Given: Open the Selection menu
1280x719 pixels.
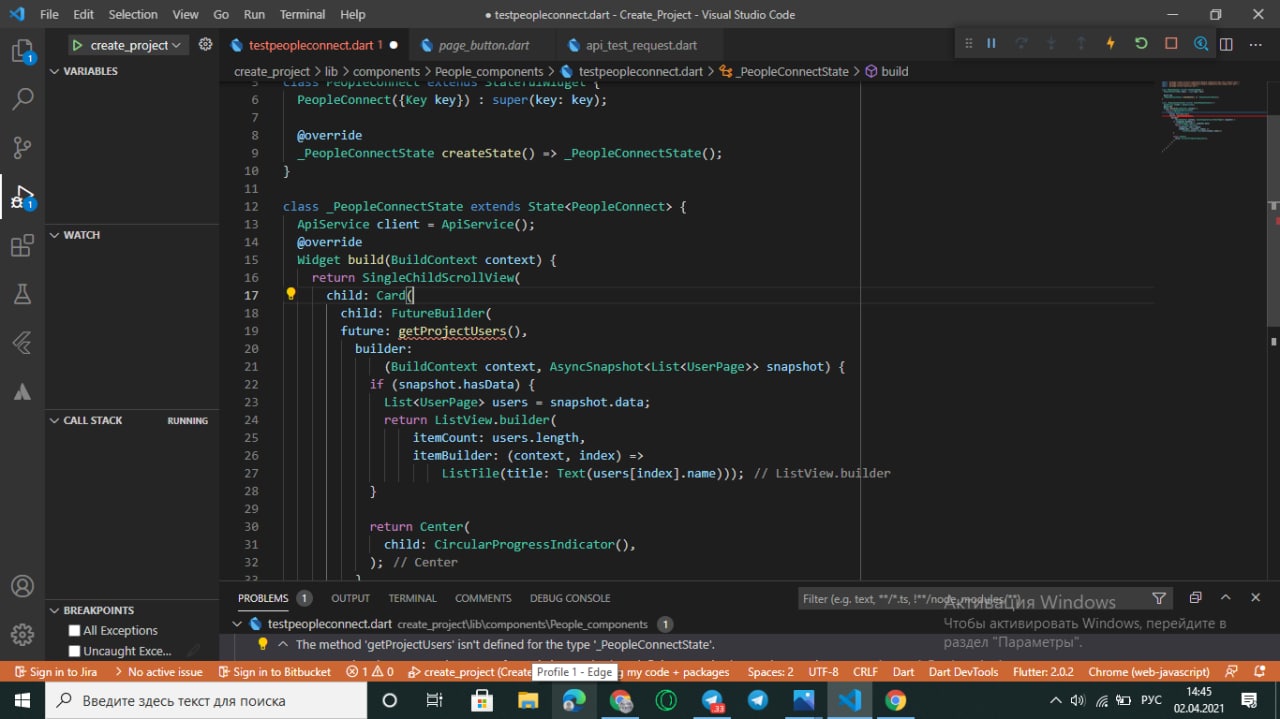Looking at the screenshot, I should (x=133, y=15).
